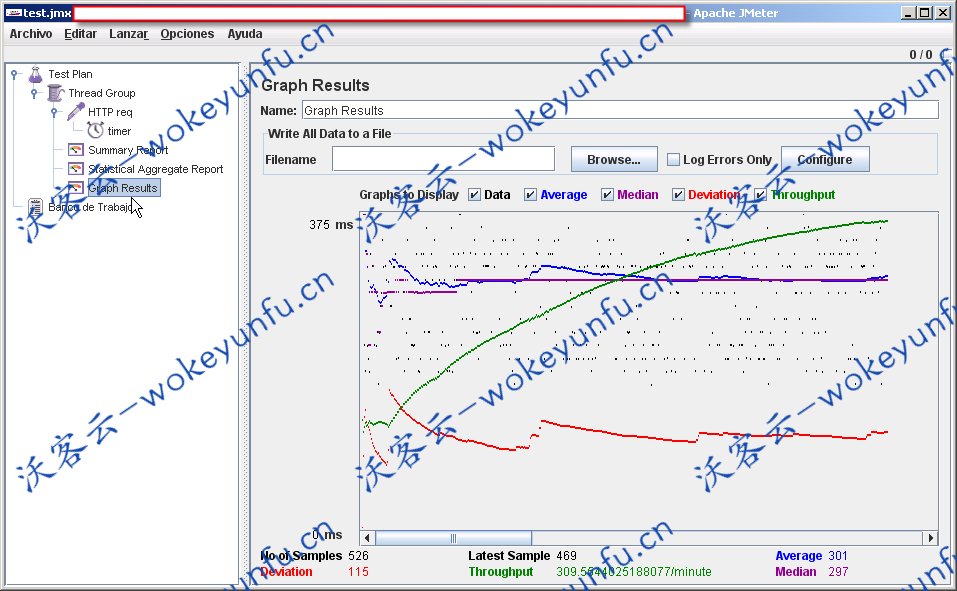The image size is (957, 591).
Task: Click the Configure button
Action: (x=825, y=159)
